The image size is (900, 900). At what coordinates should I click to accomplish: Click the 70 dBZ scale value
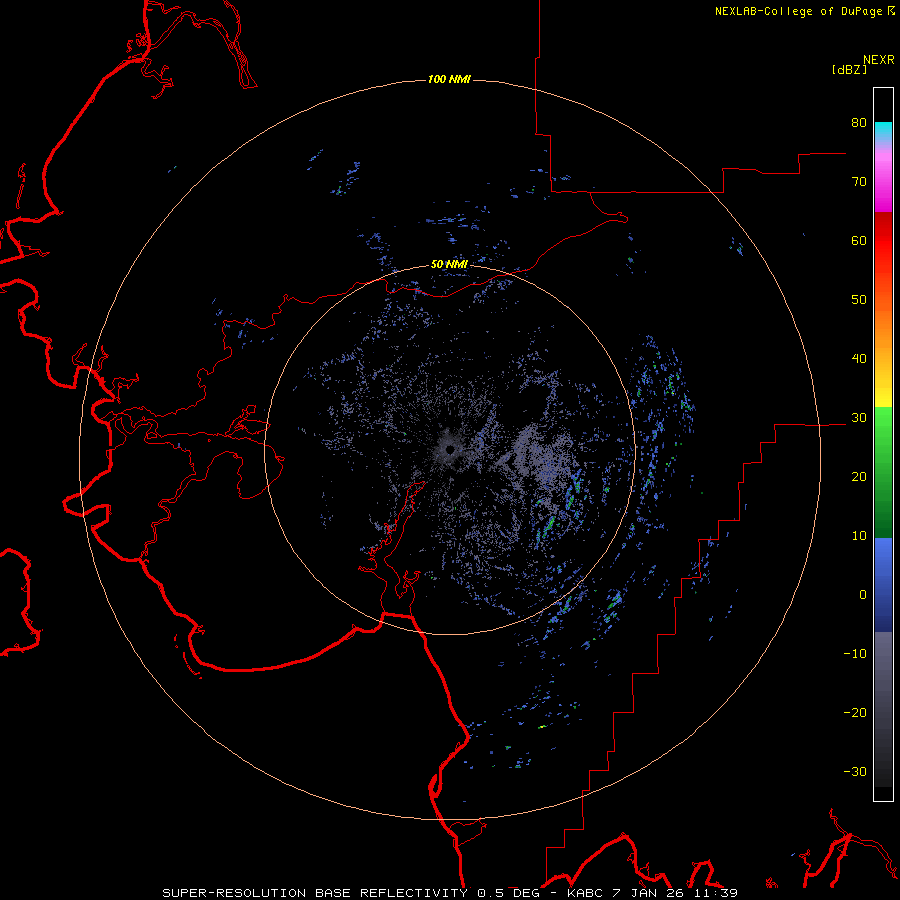859,182
